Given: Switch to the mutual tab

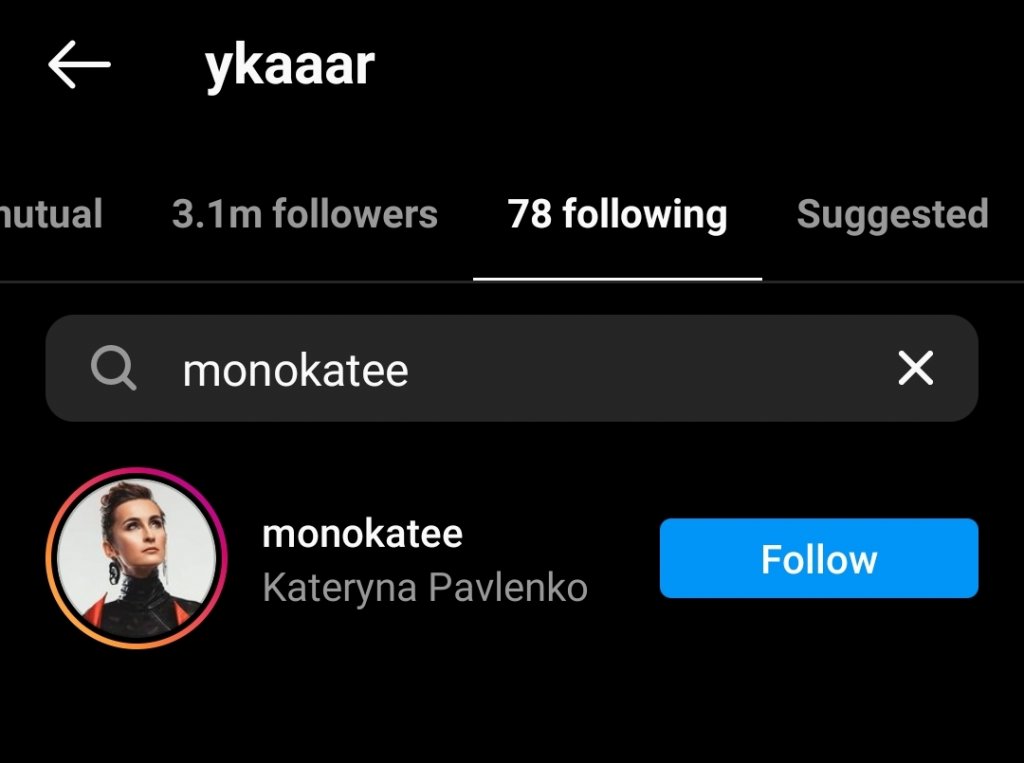Looking at the screenshot, I should click(51, 214).
